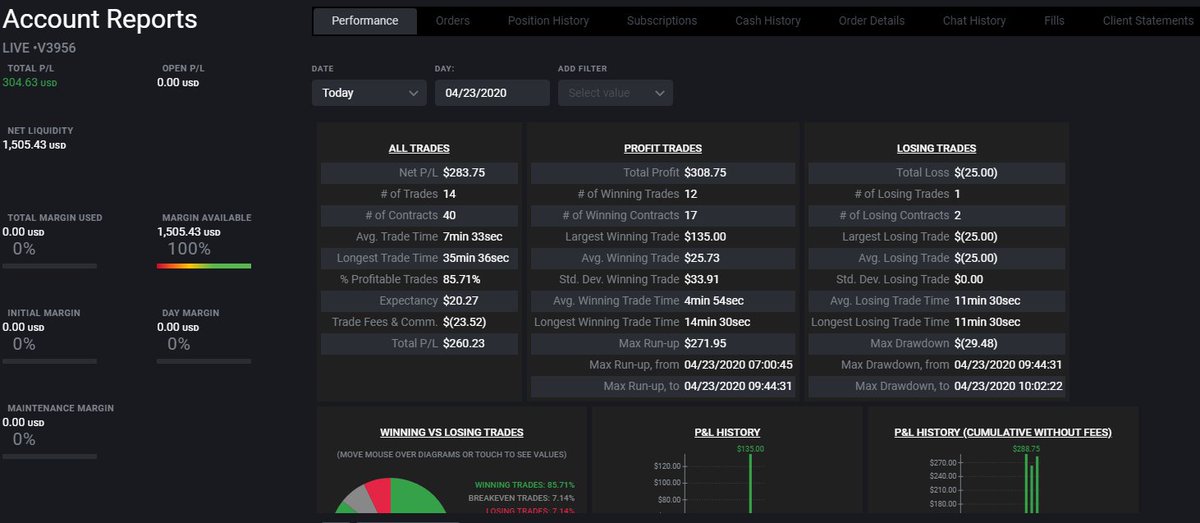The image size is (1200, 523).
Task: Click the Avg. Losing Trade Time 11min 30sec value
Action: pyautogui.click(x=987, y=300)
